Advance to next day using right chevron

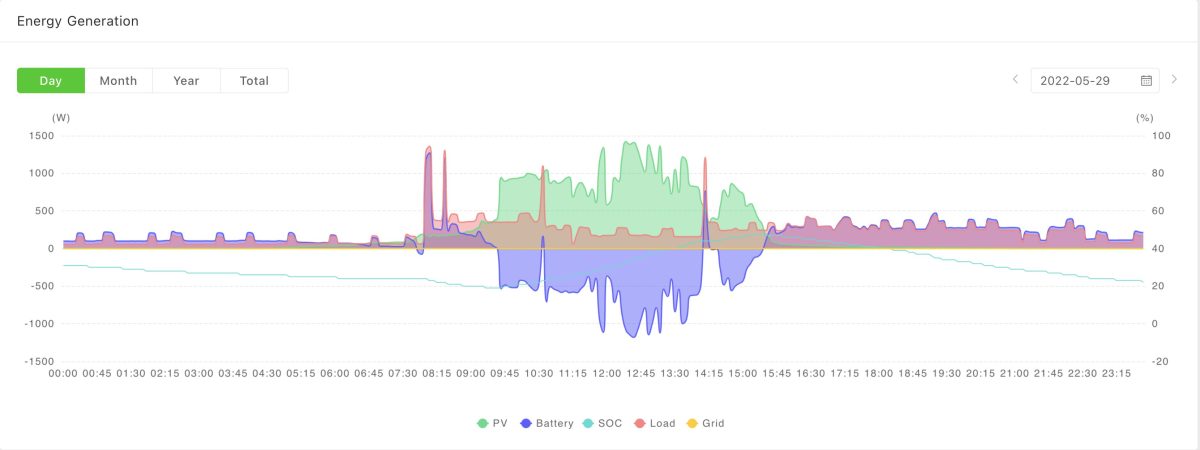(1174, 80)
